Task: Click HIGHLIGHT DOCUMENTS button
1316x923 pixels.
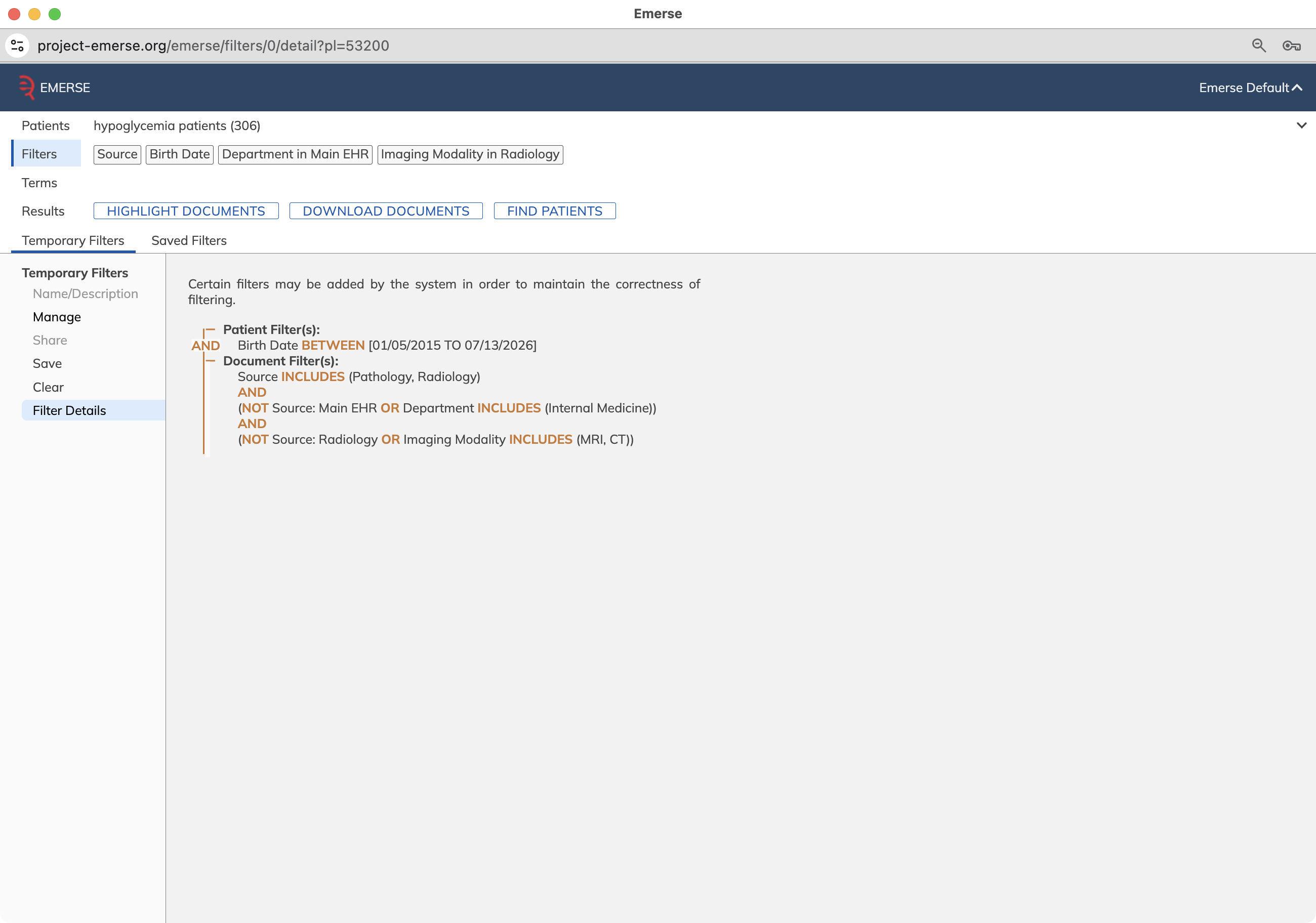Action: (186, 211)
